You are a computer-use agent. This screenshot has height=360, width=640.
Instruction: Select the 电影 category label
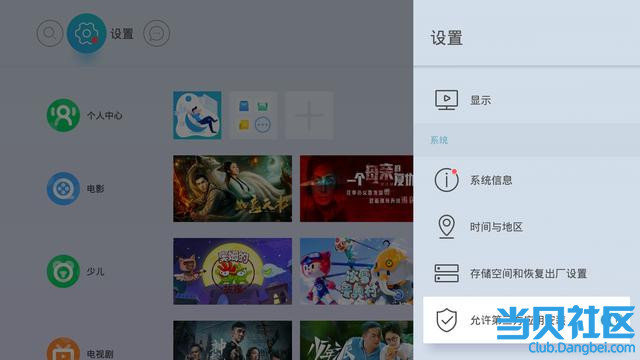pos(96,189)
